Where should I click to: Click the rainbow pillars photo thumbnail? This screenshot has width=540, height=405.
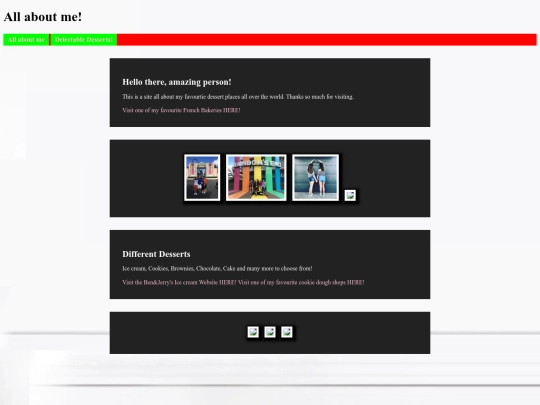coord(256,177)
